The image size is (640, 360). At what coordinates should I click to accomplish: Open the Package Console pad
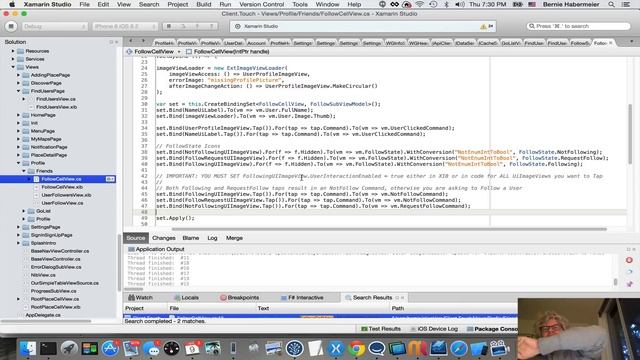(x=492, y=329)
